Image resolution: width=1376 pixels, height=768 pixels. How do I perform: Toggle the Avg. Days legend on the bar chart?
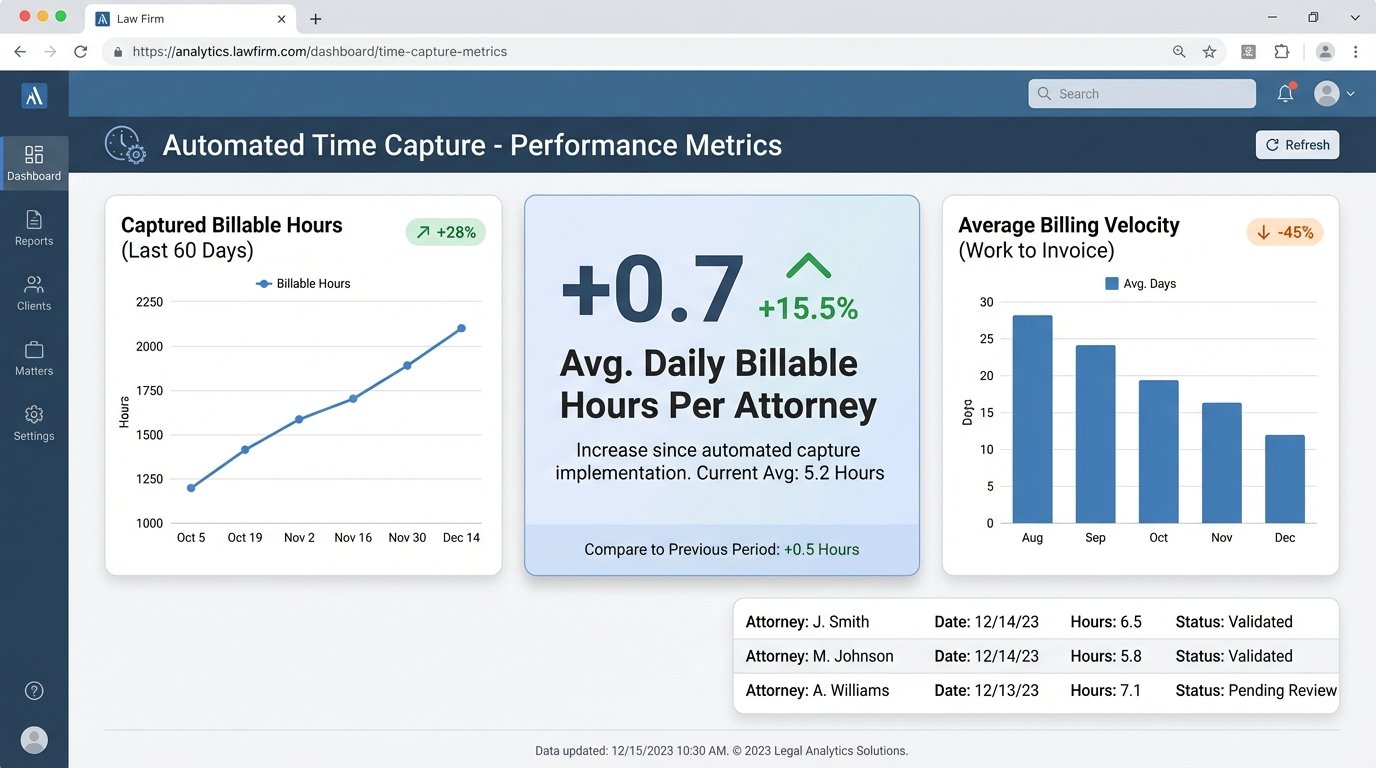click(1141, 283)
